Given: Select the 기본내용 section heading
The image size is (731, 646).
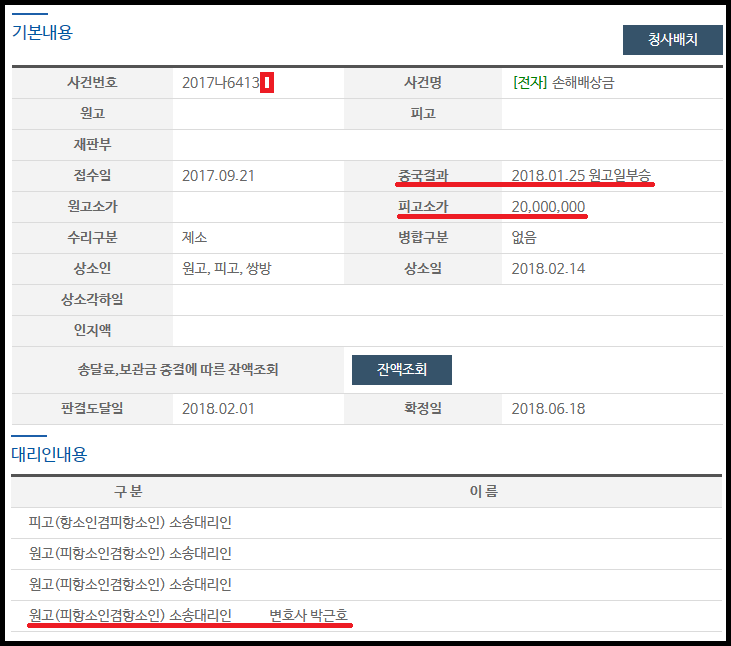Looking at the screenshot, I should coord(42,32).
